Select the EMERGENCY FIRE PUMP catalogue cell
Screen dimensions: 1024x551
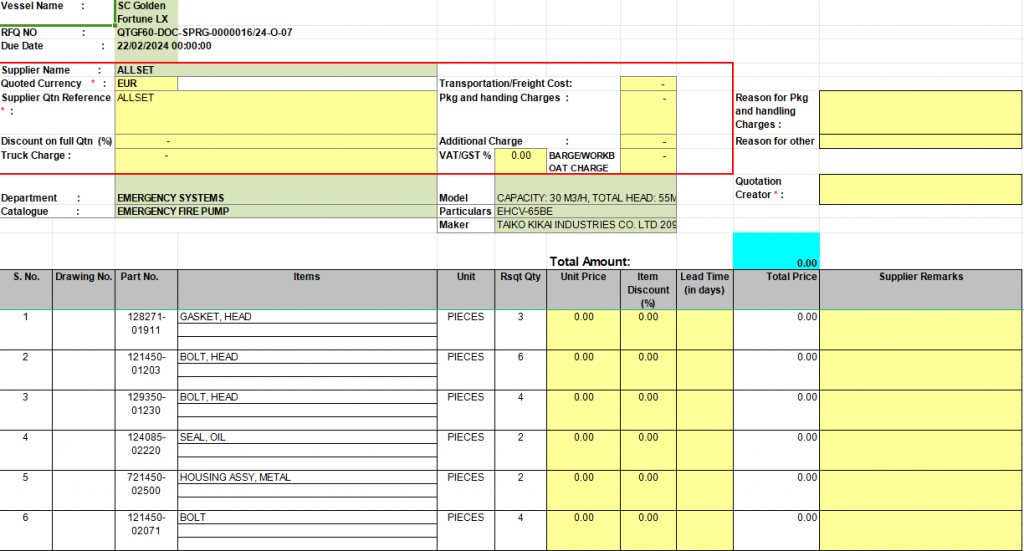tap(276, 211)
